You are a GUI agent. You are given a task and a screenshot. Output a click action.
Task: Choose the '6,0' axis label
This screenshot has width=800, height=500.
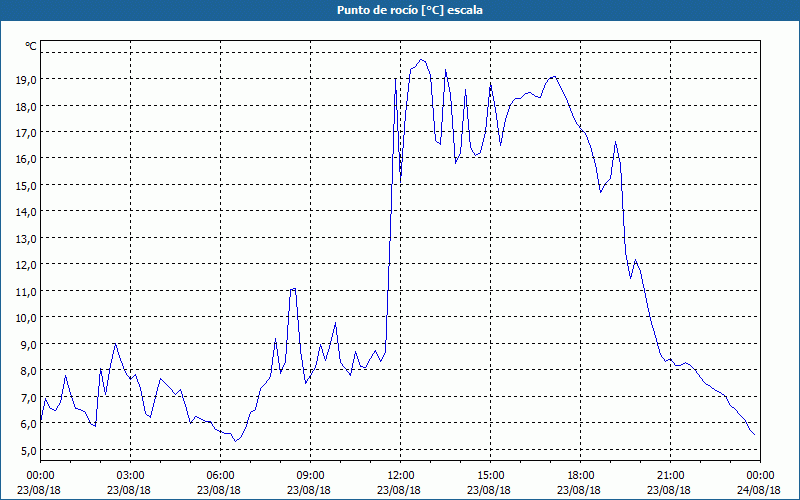(29, 423)
